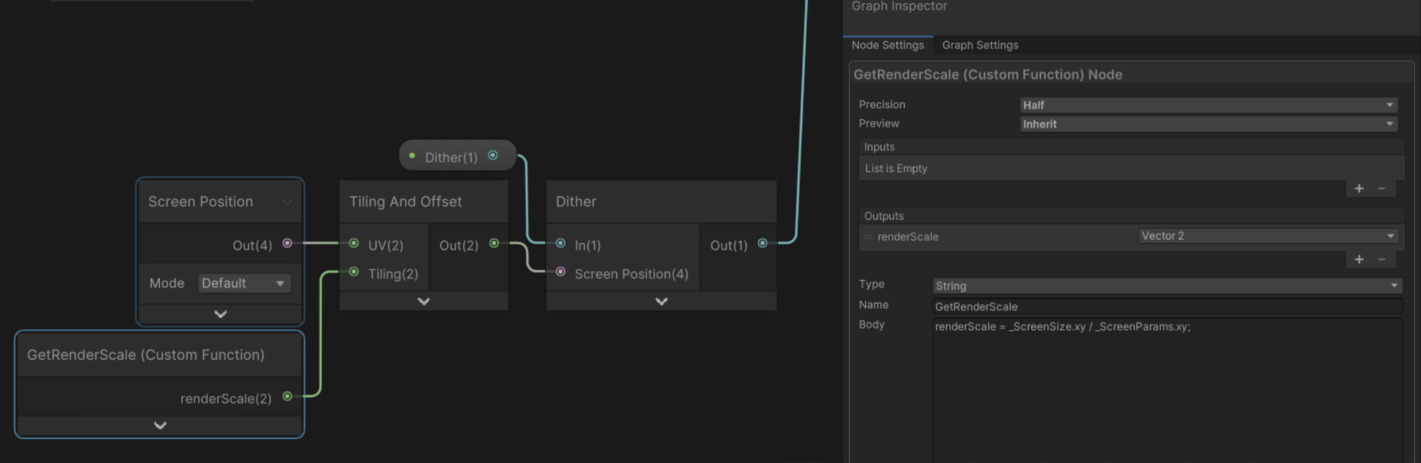Click the renderScale(2) output port
Image resolution: width=1421 pixels, height=463 pixels.
tap(287, 397)
